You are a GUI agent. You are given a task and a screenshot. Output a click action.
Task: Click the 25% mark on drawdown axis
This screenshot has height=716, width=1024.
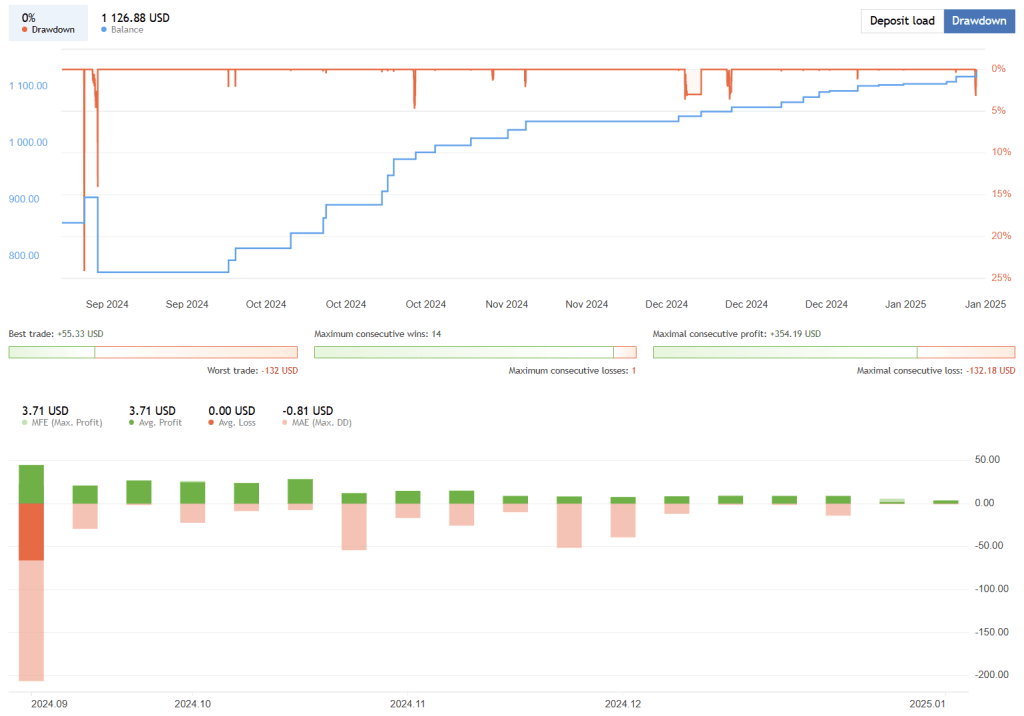pyautogui.click(x=998, y=278)
